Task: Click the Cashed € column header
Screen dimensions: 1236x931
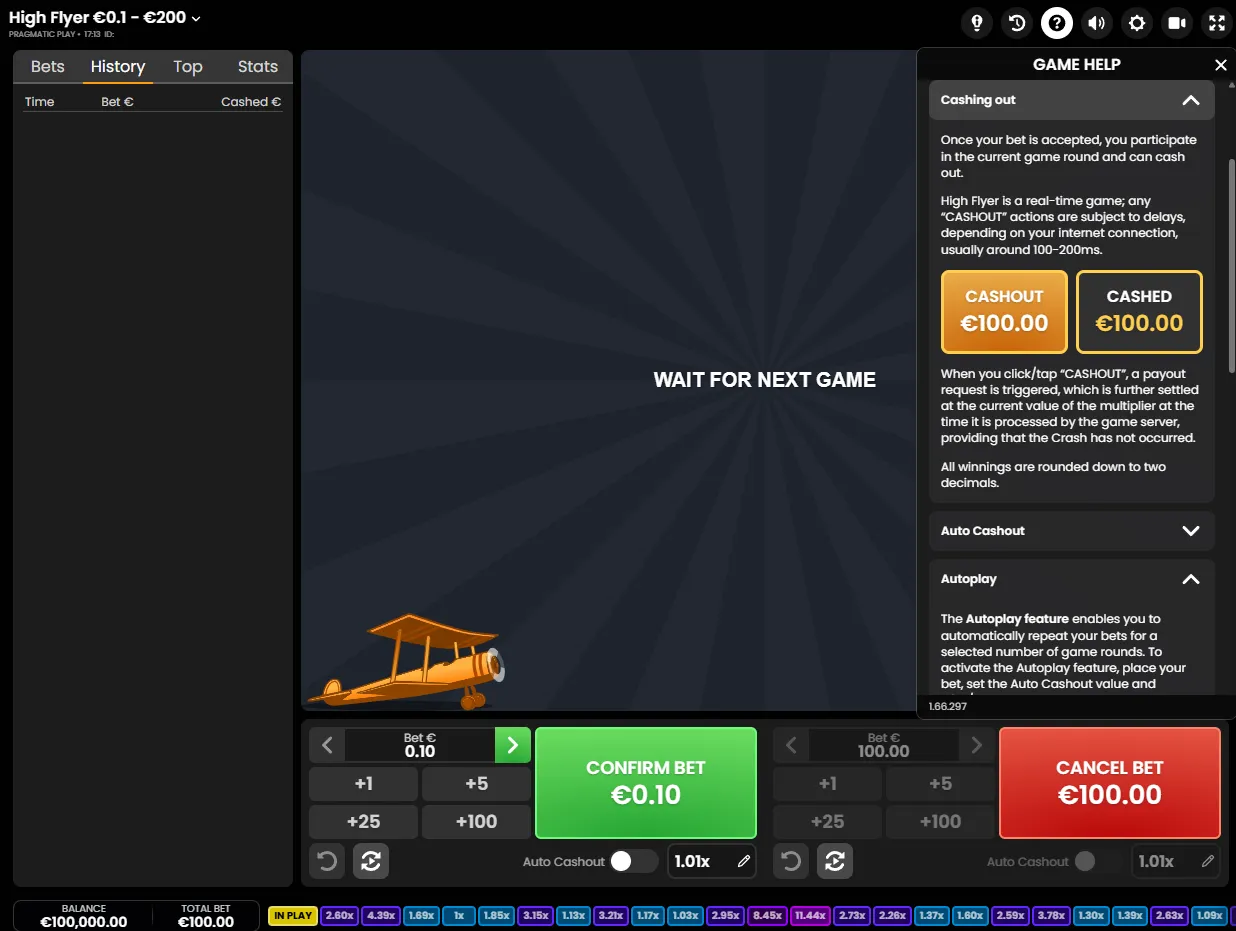Action: point(251,102)
